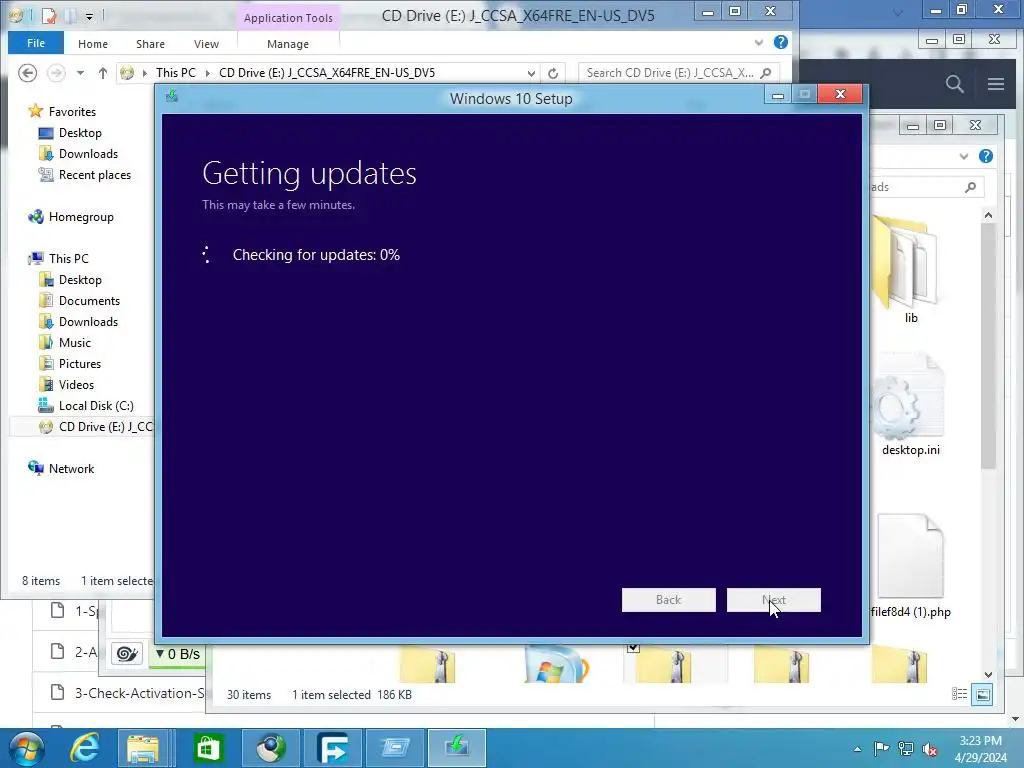Select Downloads under This PC
The width and height of the screenshot is (1024, 768).
[88, 321]
